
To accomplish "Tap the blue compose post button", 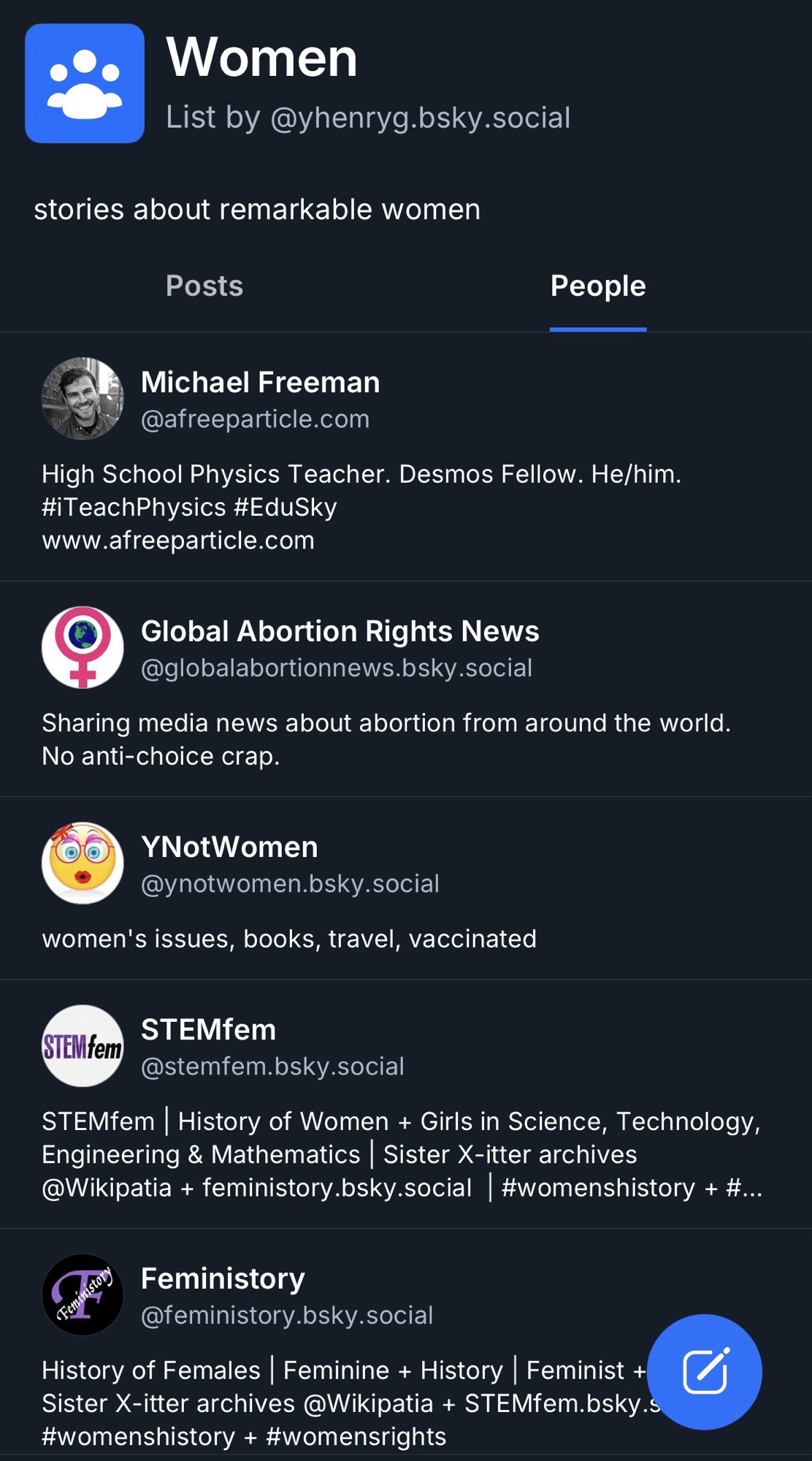I will [704, 1371].
